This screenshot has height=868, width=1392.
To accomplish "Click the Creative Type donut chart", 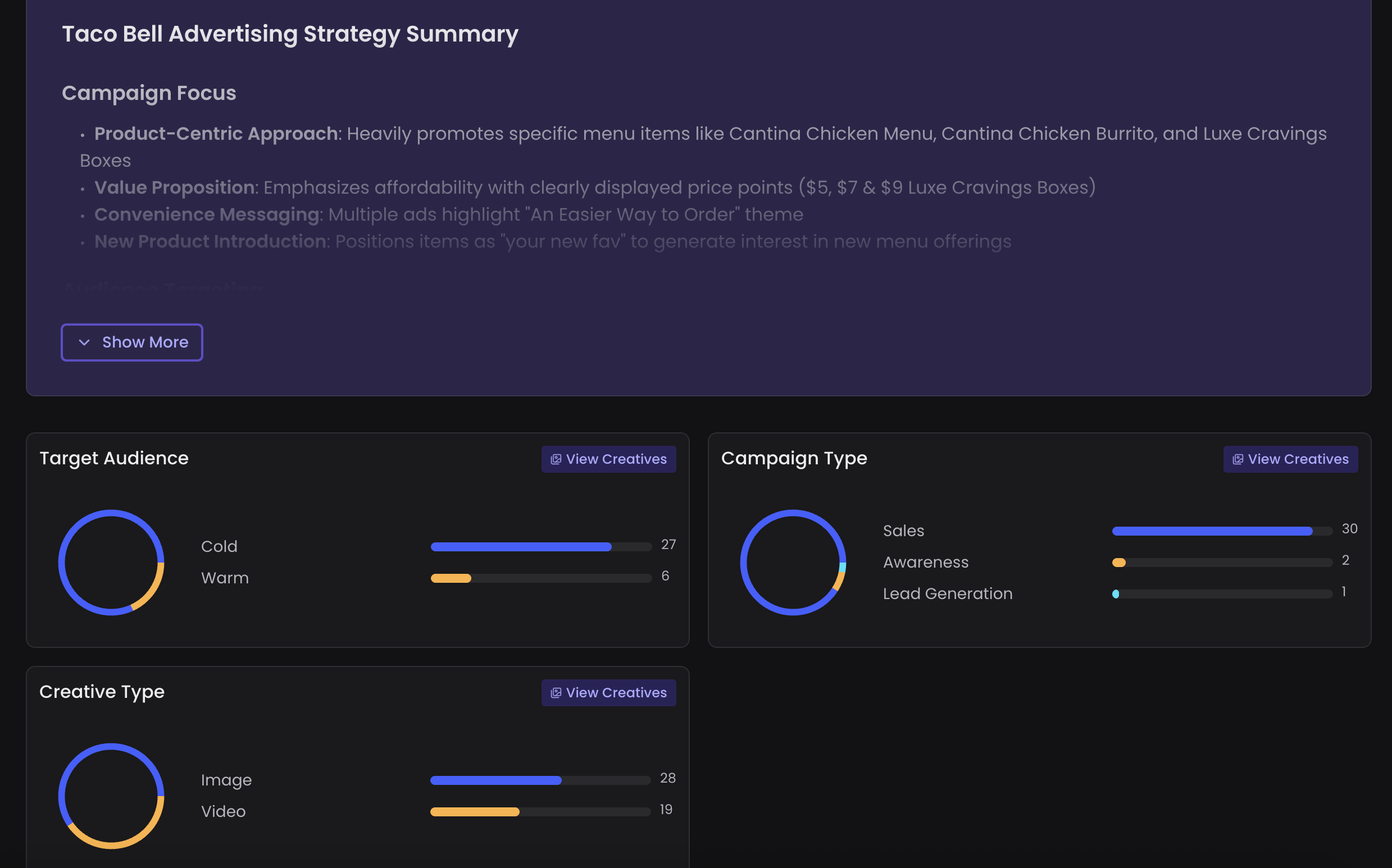I will 111,796.
